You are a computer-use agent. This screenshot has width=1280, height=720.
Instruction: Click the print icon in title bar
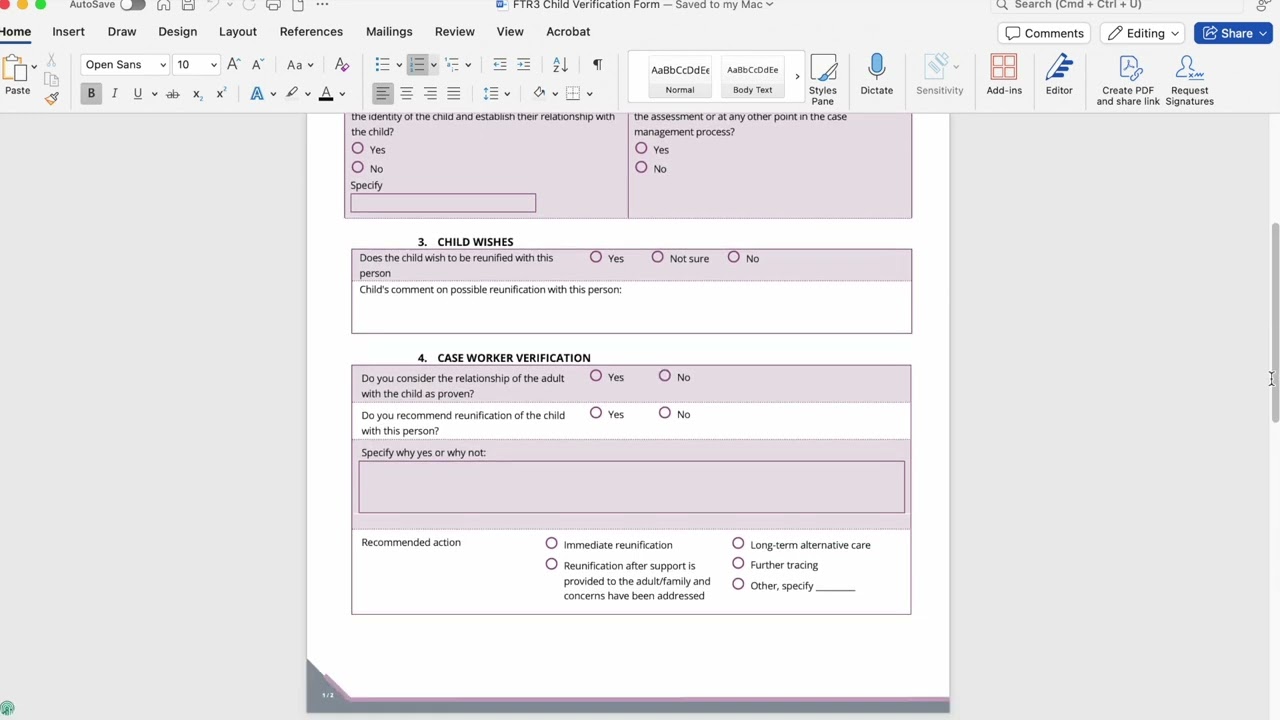(273, 5)
